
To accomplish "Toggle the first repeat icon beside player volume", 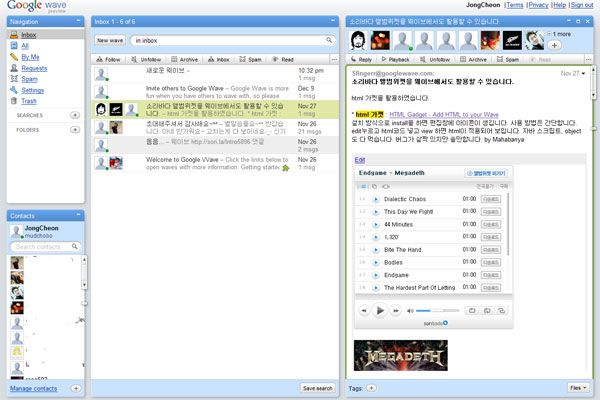I will pos(472,310).
